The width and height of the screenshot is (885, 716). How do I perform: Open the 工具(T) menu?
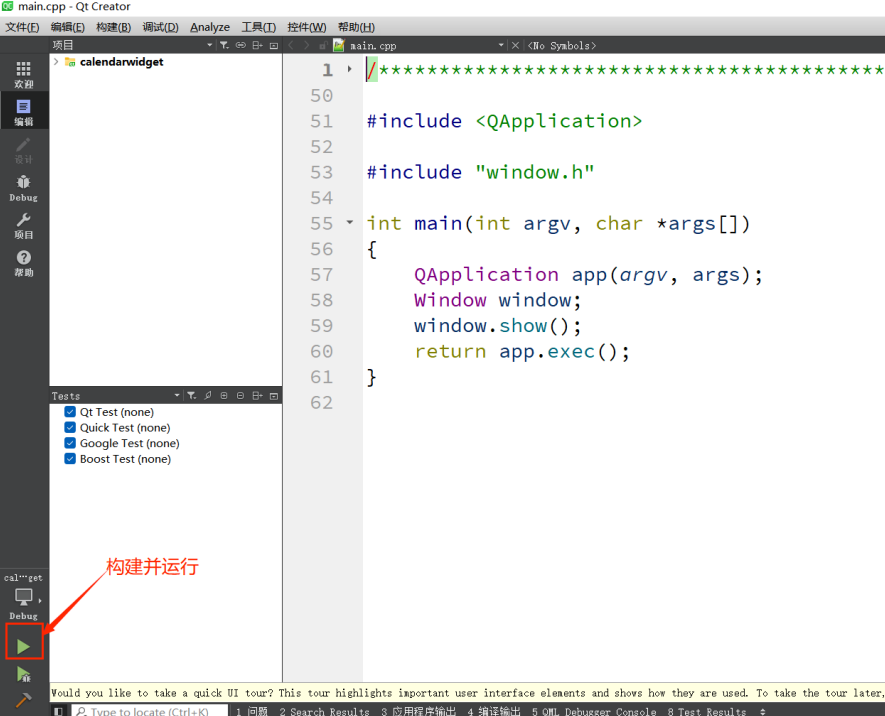point(259,27)
